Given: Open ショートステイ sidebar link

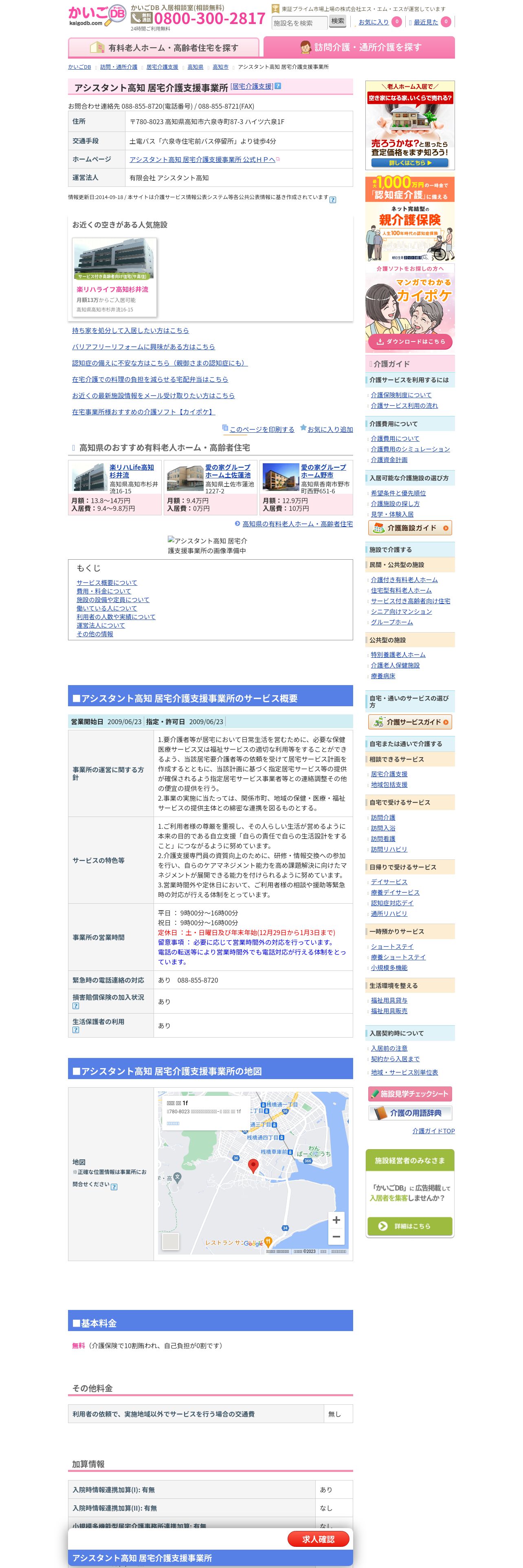Looking at the screenshot, I should coord(392,946).
